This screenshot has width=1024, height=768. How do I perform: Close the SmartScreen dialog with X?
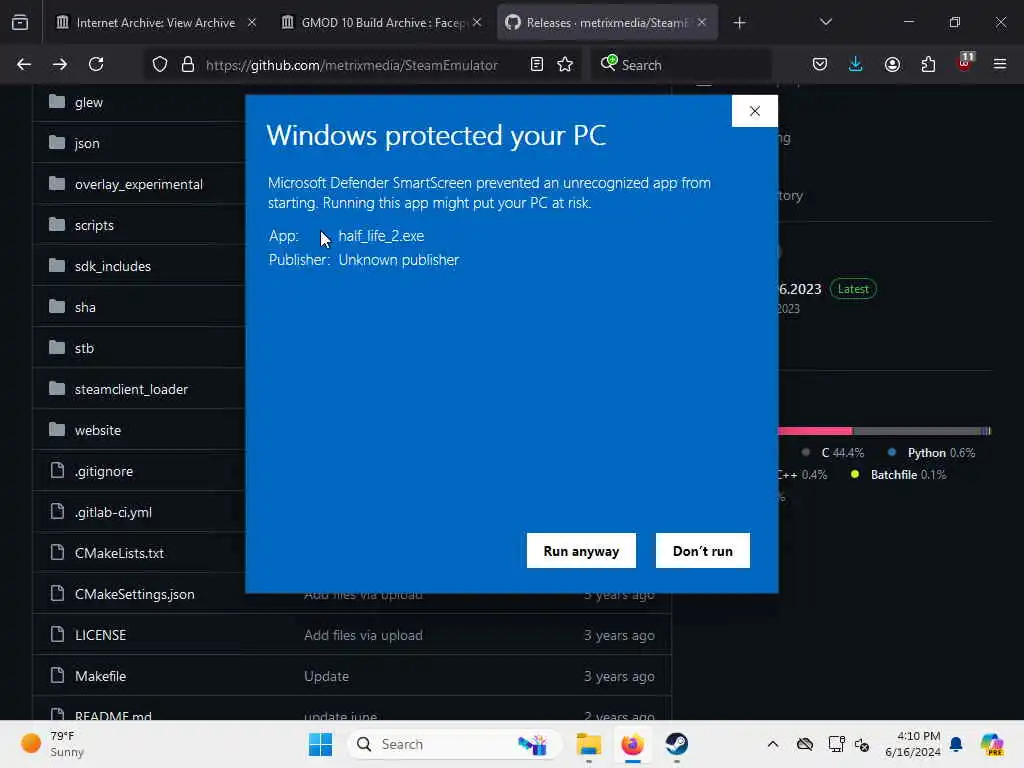(754, 111)
